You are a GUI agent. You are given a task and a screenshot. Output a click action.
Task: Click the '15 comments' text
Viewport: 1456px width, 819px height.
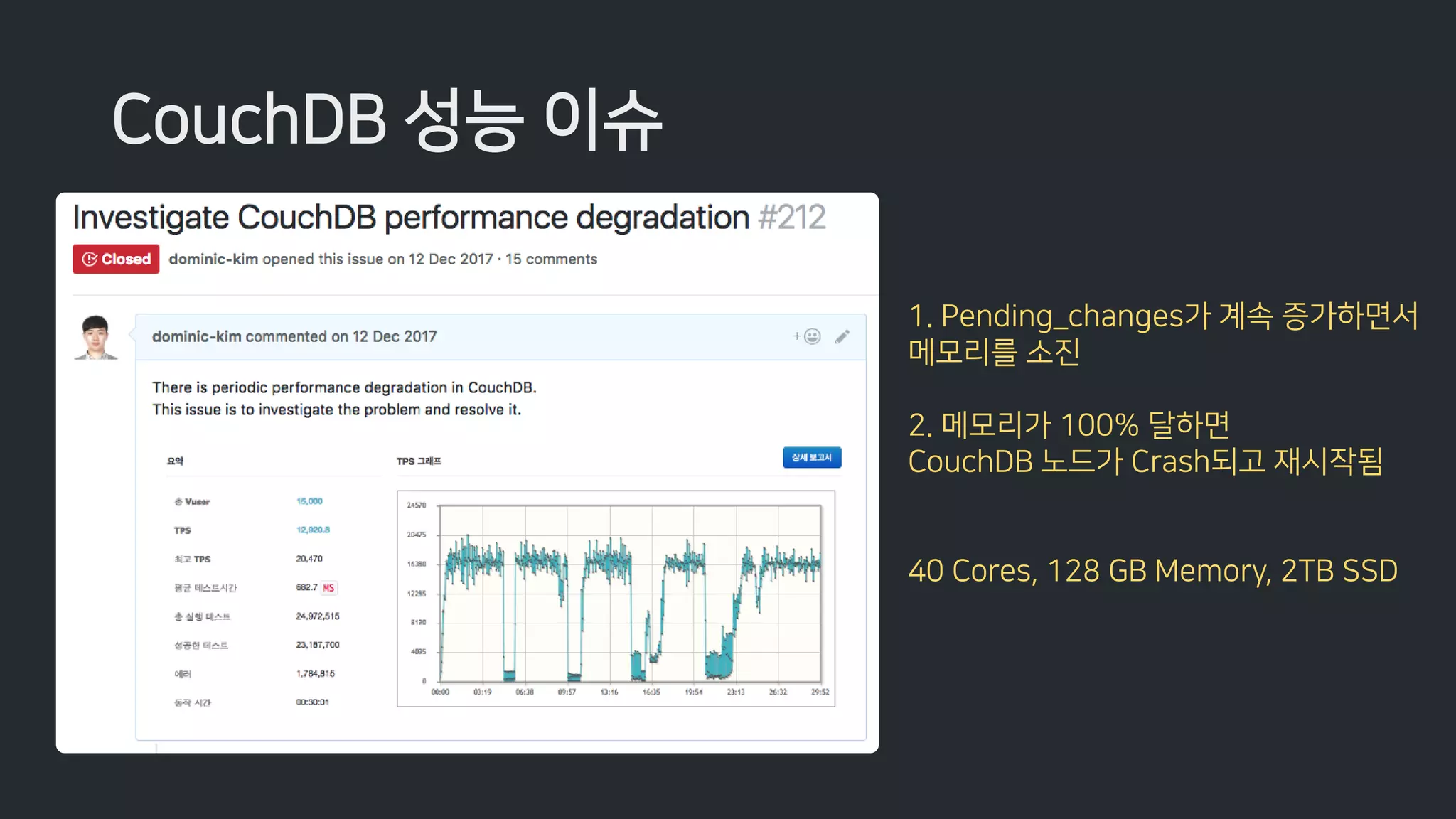pyautogui.click(x=551, y=259)
